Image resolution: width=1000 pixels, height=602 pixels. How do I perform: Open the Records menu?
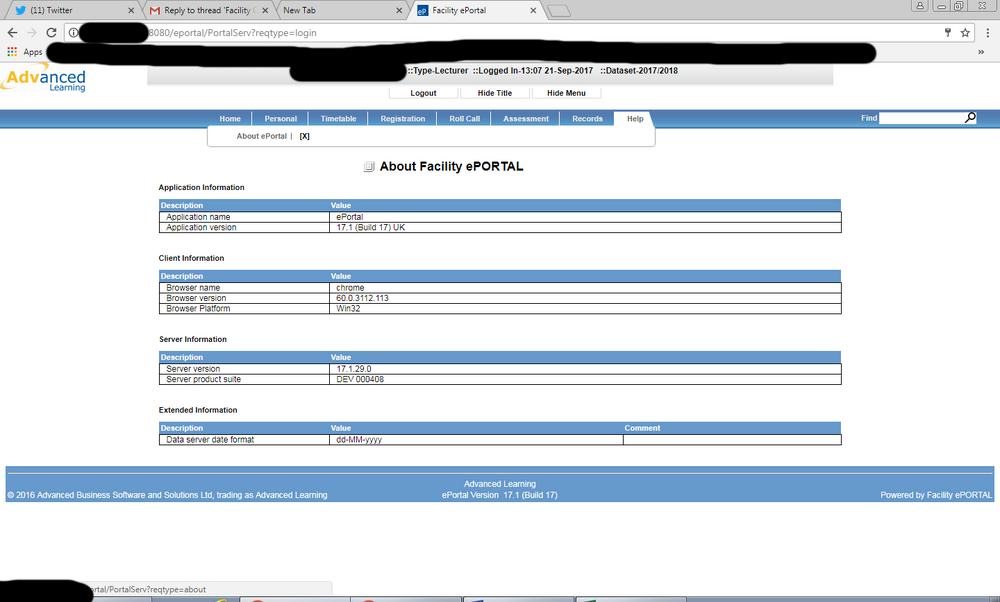[x=587, y=119]
